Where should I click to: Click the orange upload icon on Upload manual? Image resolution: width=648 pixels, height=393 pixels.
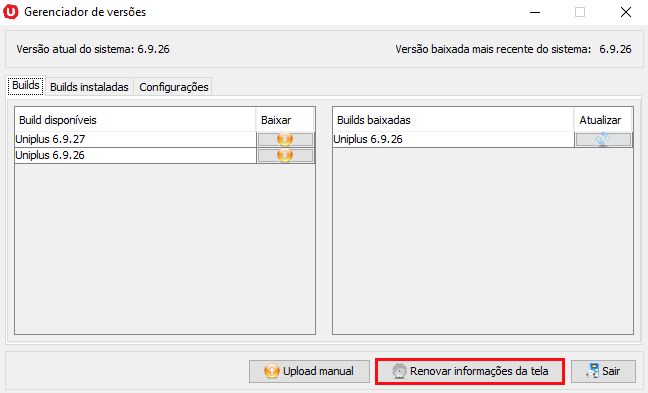click(x=272, y=371)
